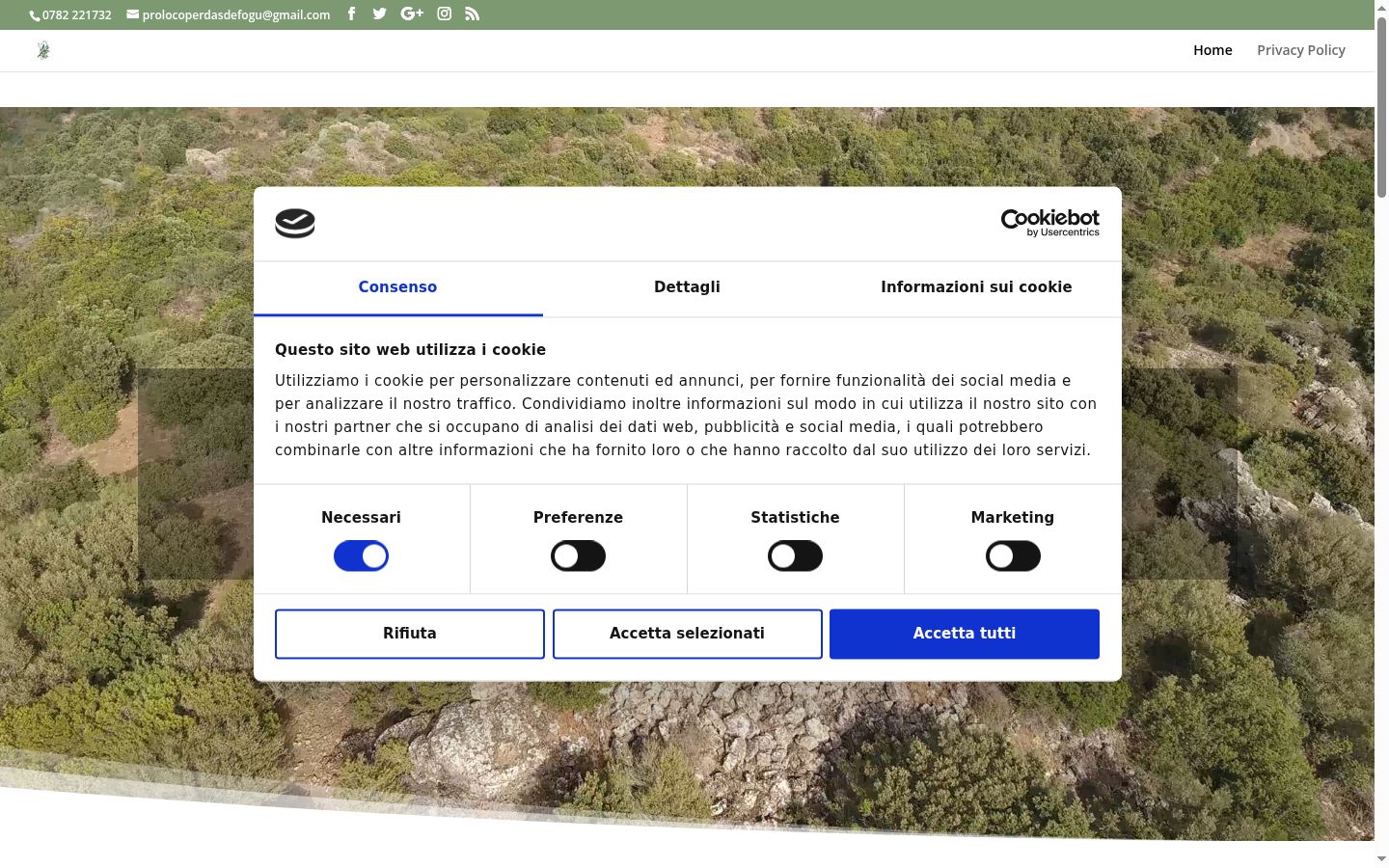Viewport: 1389px width, 868px height.
Task: Click the scrollbar up arrow
Action: (x=1381, y=7)
